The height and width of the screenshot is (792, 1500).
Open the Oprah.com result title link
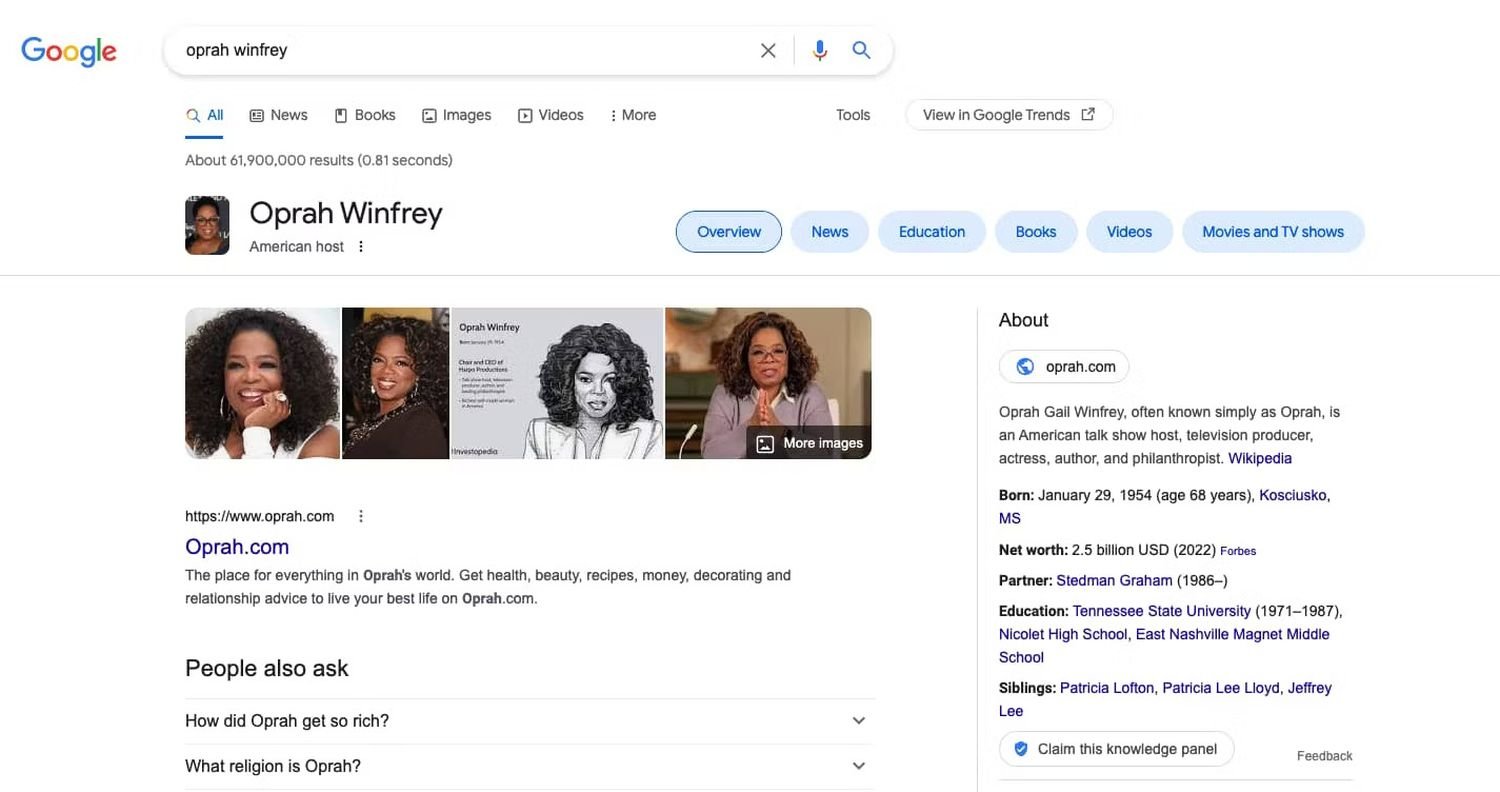(237, 547)
